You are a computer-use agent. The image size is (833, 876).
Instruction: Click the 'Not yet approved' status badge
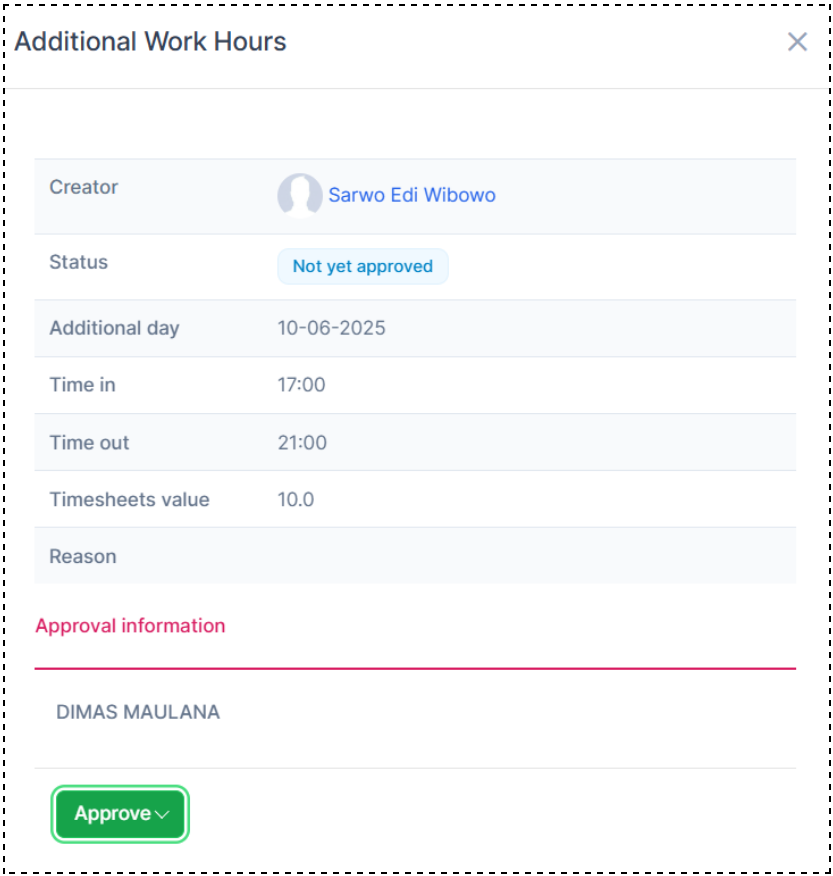click(x=362, y=267)
